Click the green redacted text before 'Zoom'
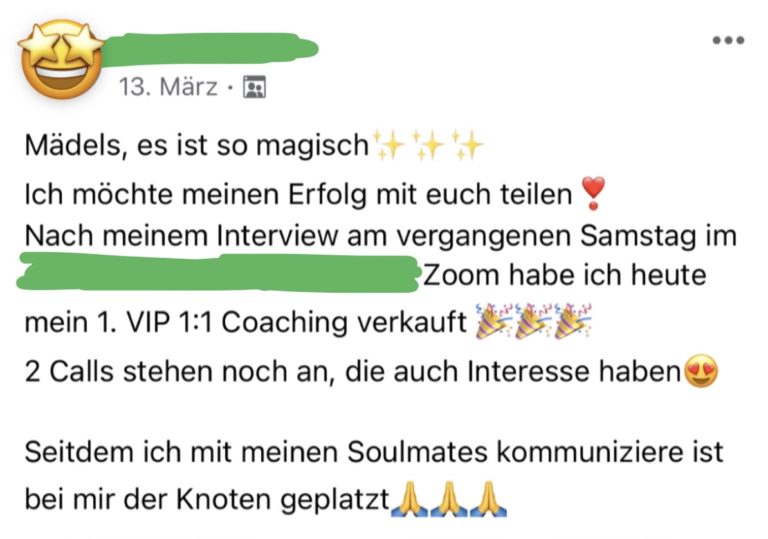The height and width of the screenshot is (539, 768). (x=219, y=272)
